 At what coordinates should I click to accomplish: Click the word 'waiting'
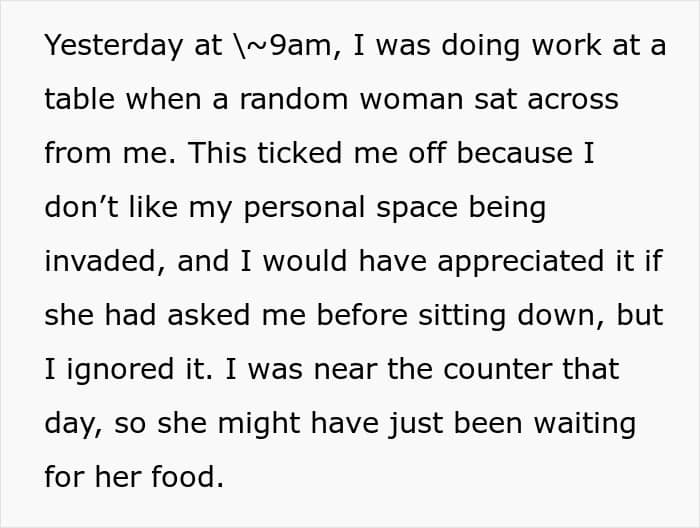[x=585, y=424]
